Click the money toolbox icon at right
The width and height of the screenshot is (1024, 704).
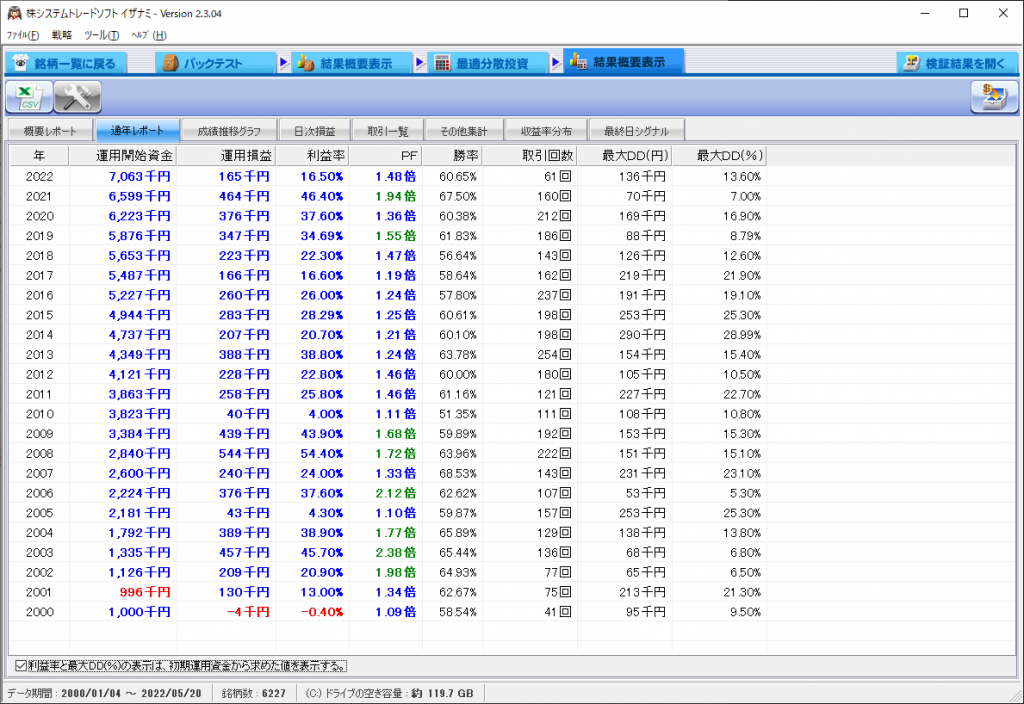point(994,98)
